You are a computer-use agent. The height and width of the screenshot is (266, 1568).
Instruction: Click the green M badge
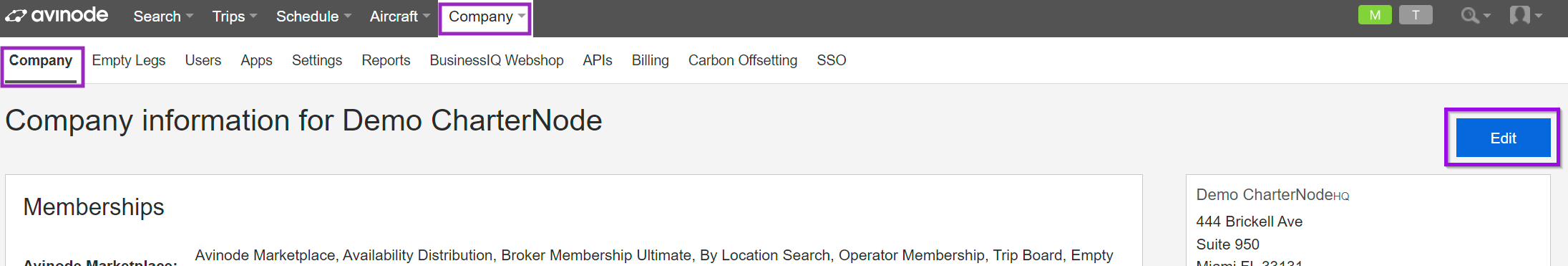[x=1375, y=15]
